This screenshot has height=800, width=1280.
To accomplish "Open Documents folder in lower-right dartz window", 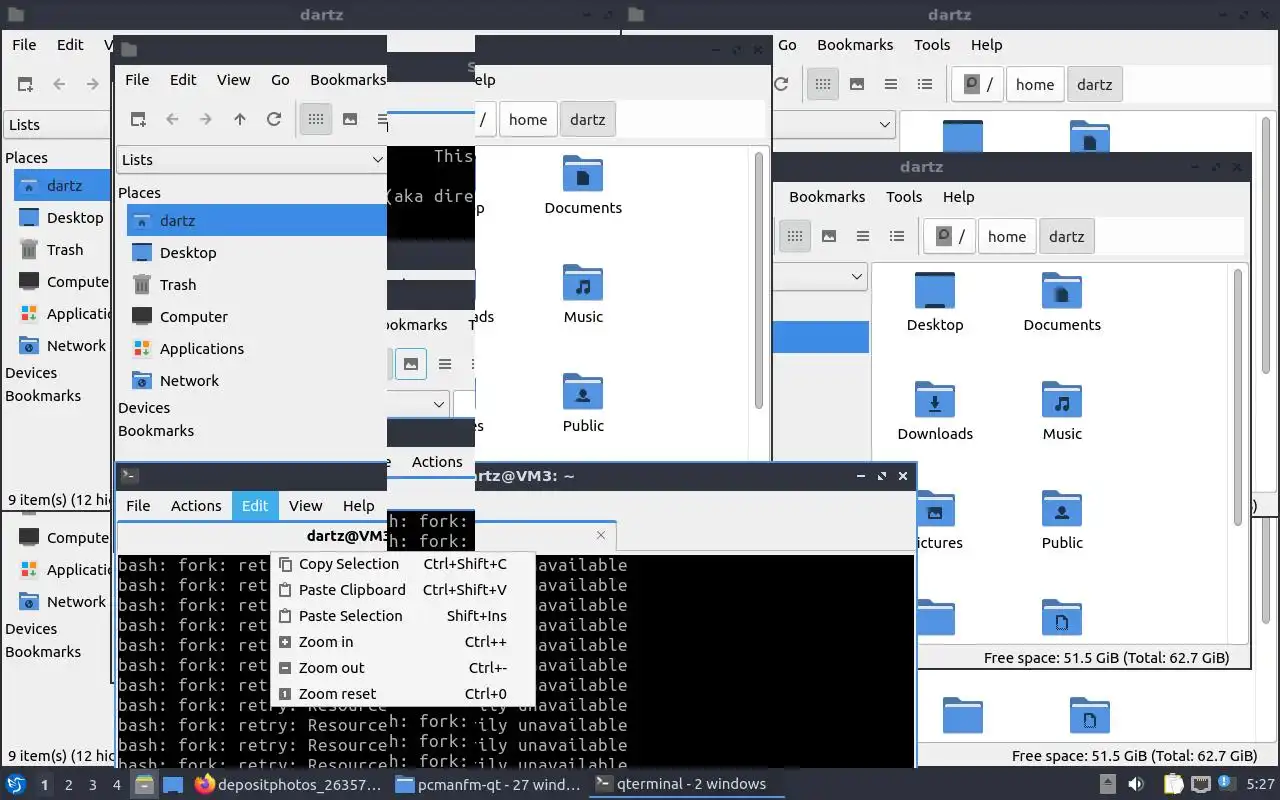I will [1062, 302].
